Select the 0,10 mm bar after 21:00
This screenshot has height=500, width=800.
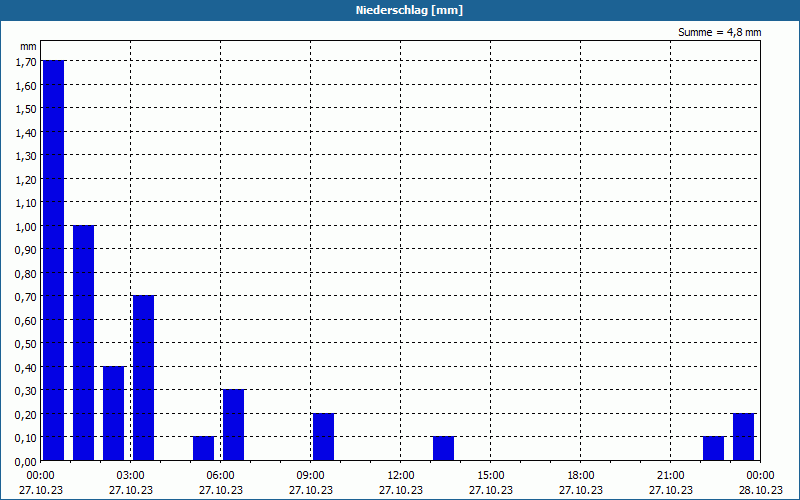tap(713, 448)
